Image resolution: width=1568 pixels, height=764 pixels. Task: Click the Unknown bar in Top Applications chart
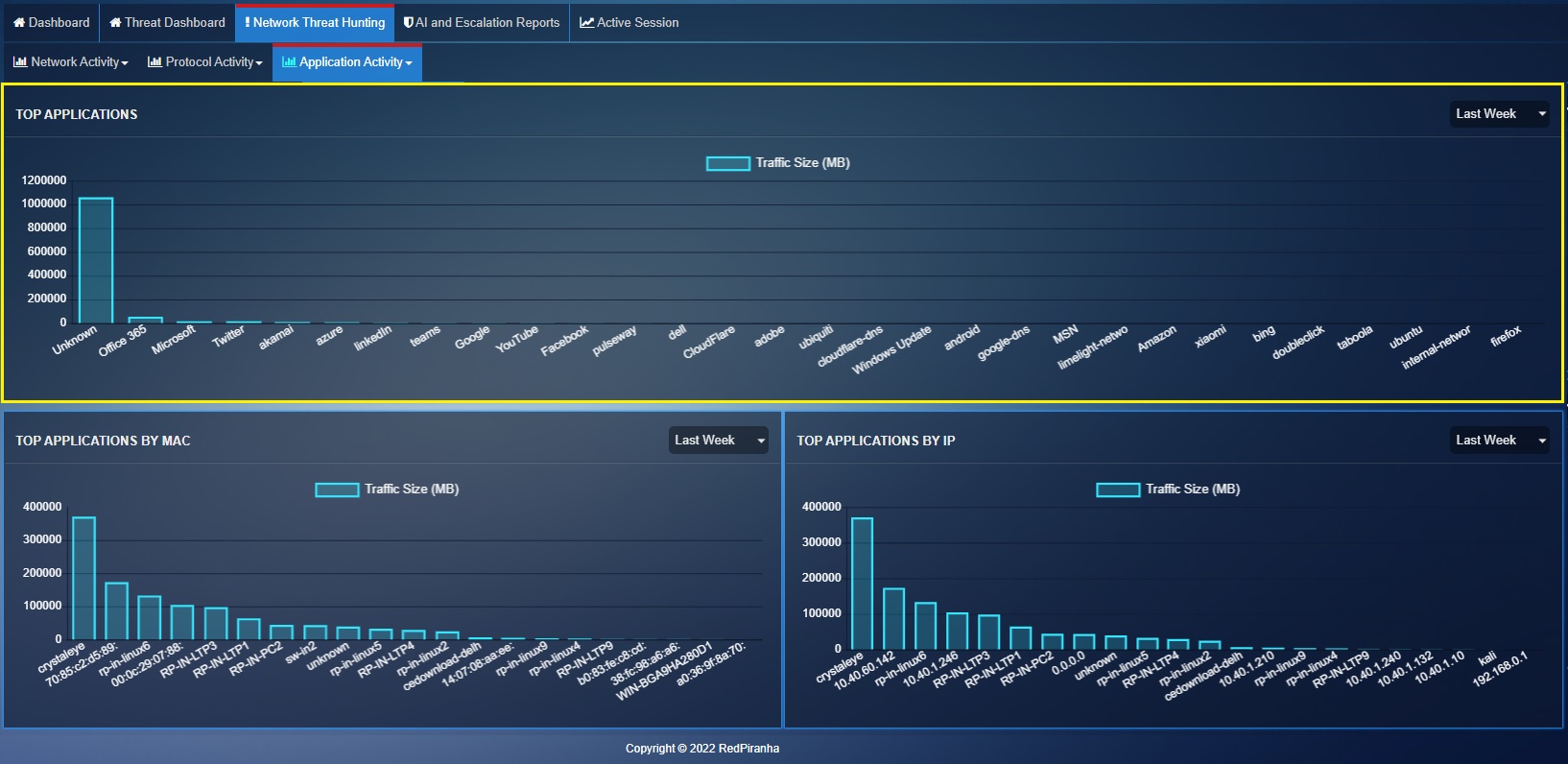click(96, 260)
